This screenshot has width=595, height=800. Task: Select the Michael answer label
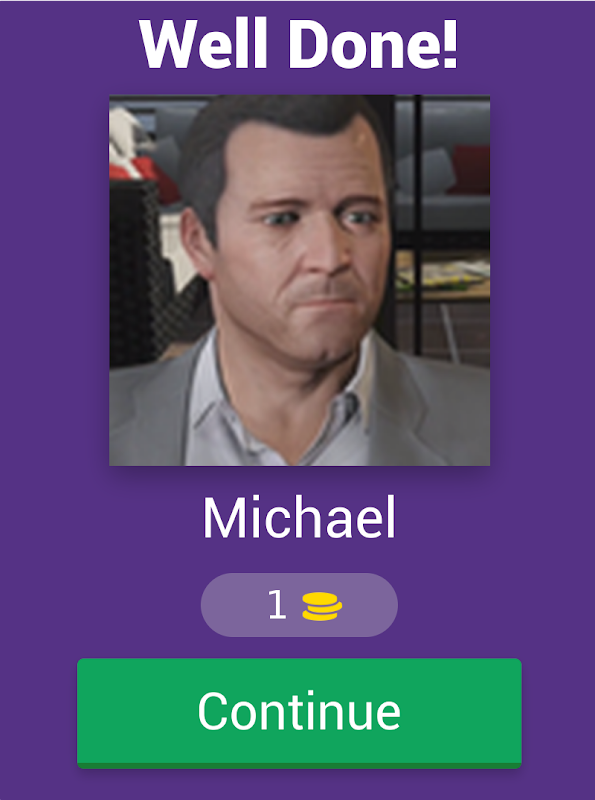[299, 518]
